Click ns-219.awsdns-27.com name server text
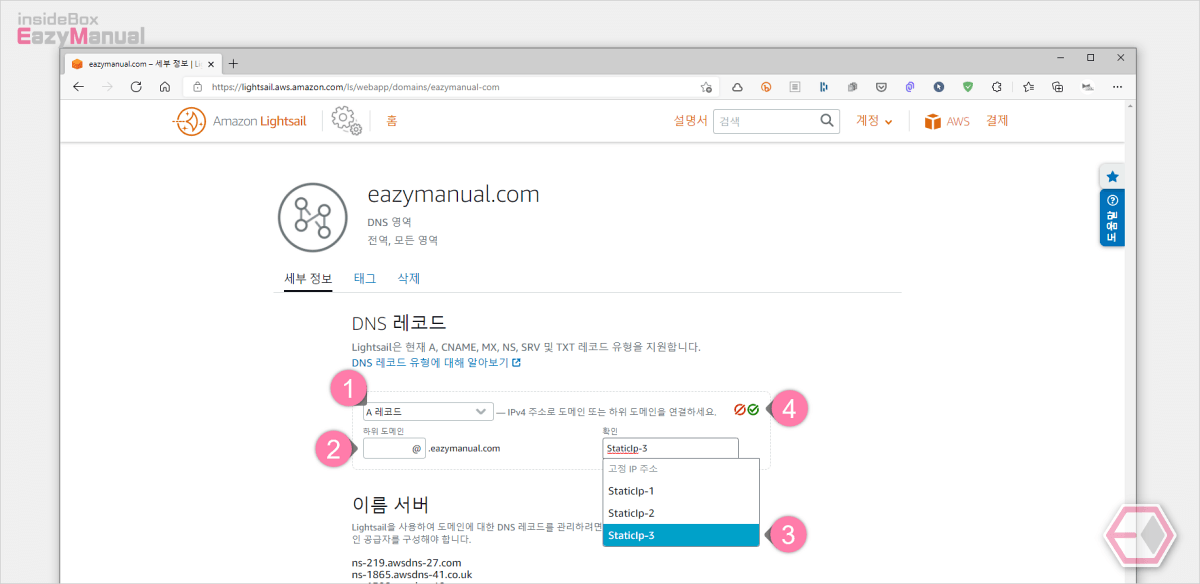The width and height of the screenshot is (1200, 584). [406, 563]
